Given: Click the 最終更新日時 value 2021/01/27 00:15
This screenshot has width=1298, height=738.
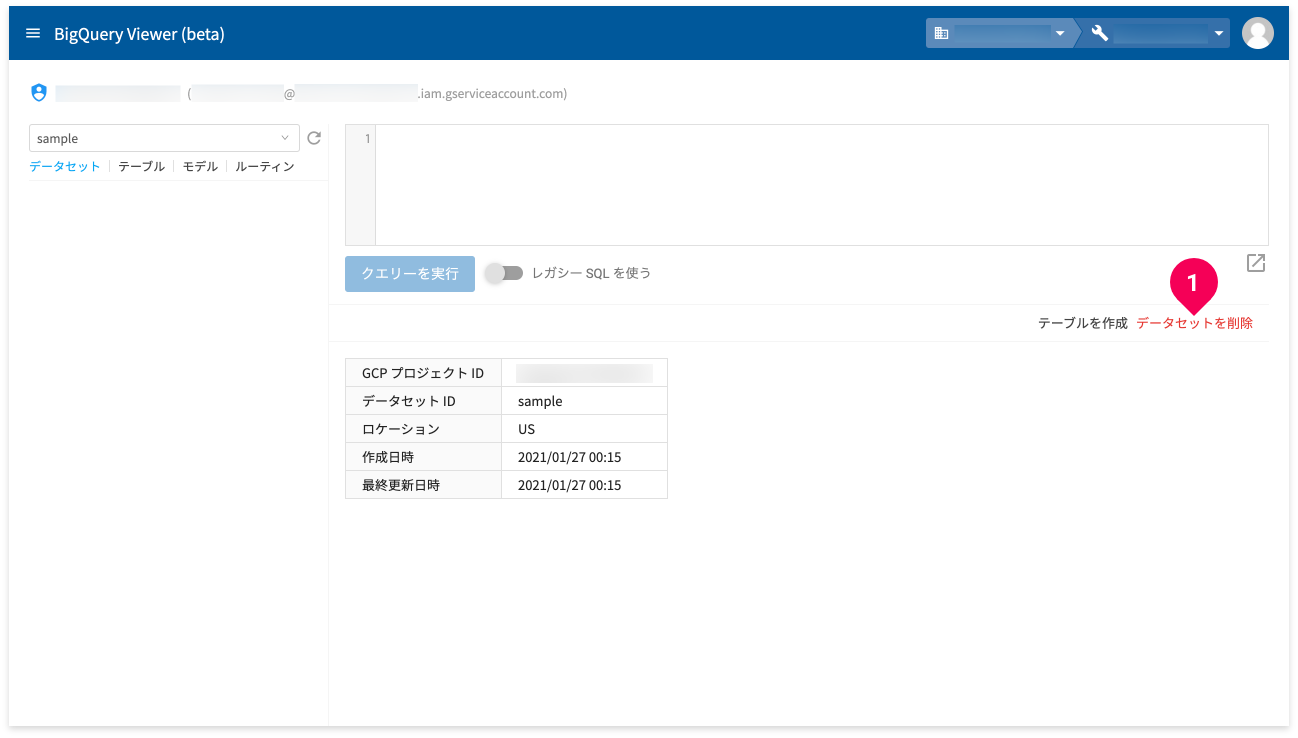Looking at the screenshot, I should 569,485.
